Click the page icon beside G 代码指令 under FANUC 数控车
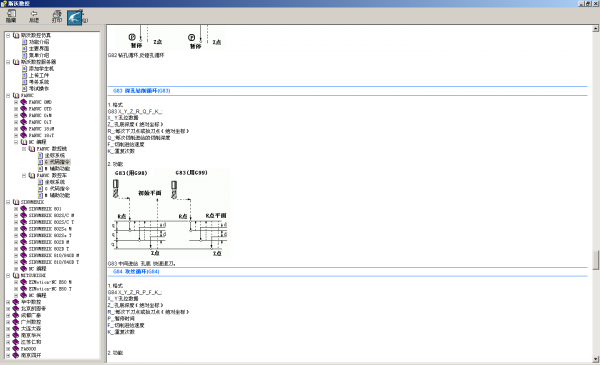The image size is (600, 365). point(40,189)
